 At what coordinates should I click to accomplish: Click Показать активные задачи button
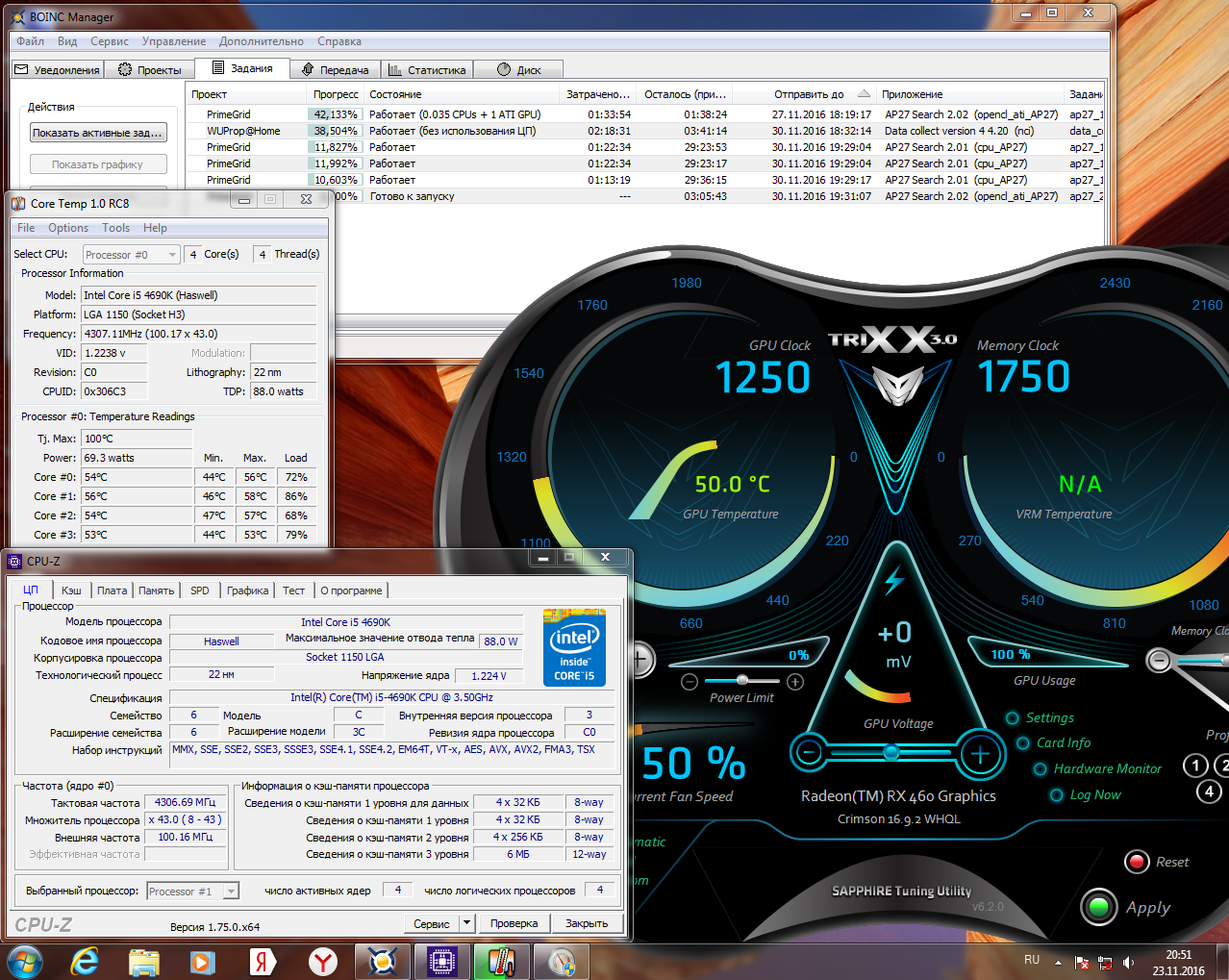(97, 133)
